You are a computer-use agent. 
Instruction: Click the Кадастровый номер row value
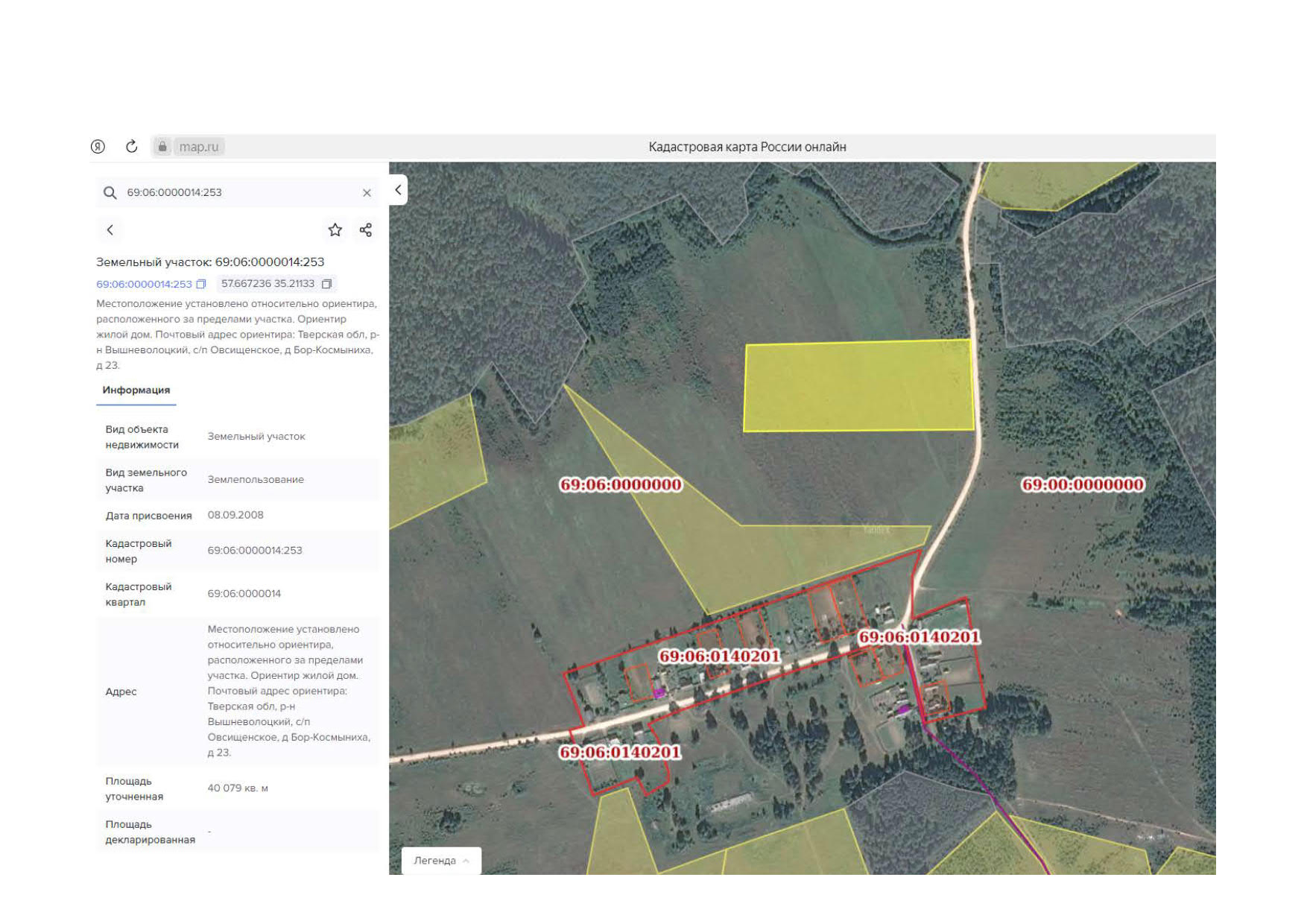(255, 551)
